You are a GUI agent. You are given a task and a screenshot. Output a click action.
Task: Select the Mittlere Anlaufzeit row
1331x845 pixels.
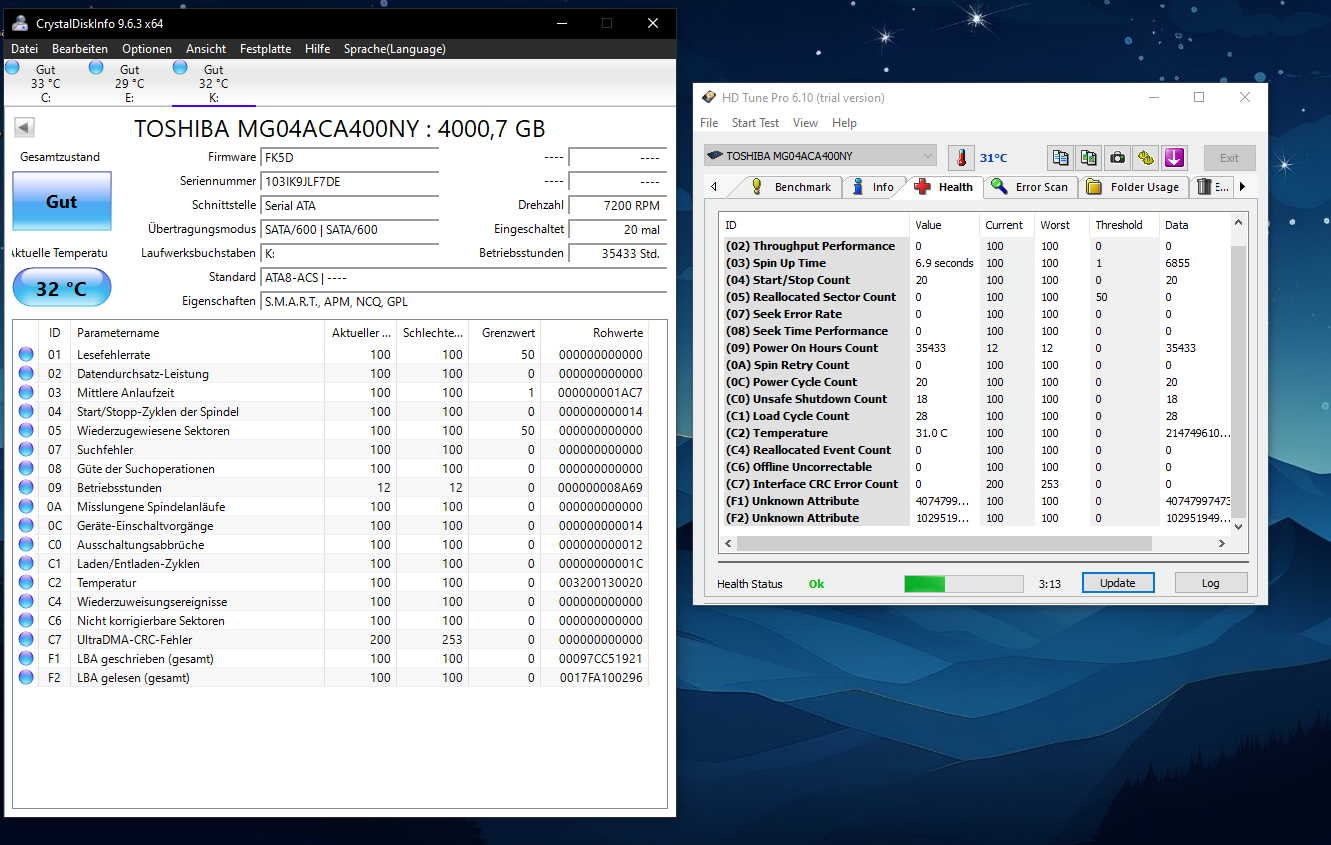tap(332, 392)
